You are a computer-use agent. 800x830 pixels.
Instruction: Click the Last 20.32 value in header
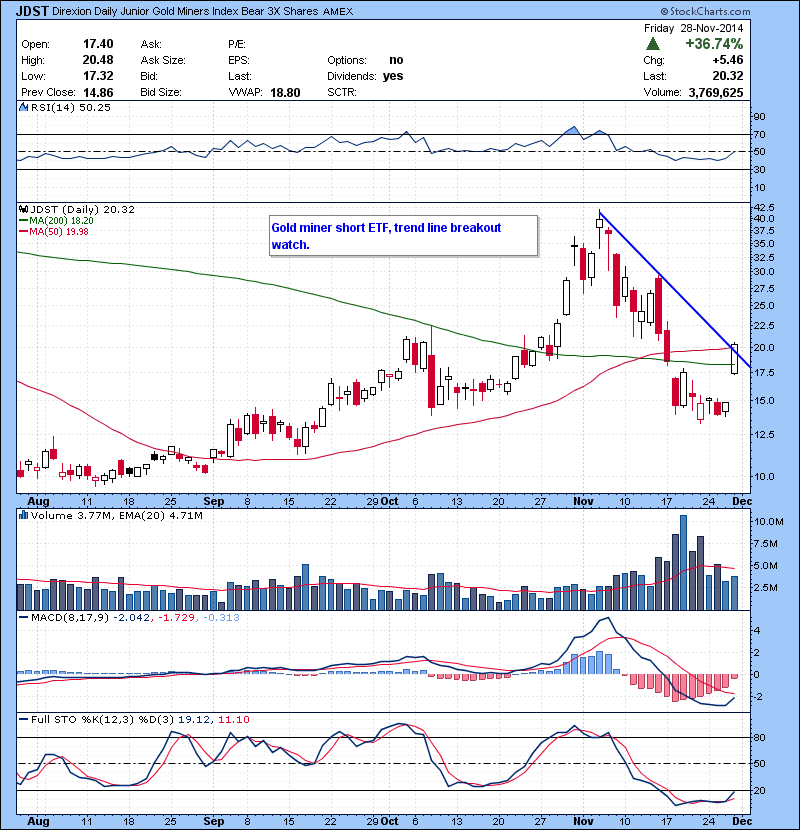click(728, 76)
